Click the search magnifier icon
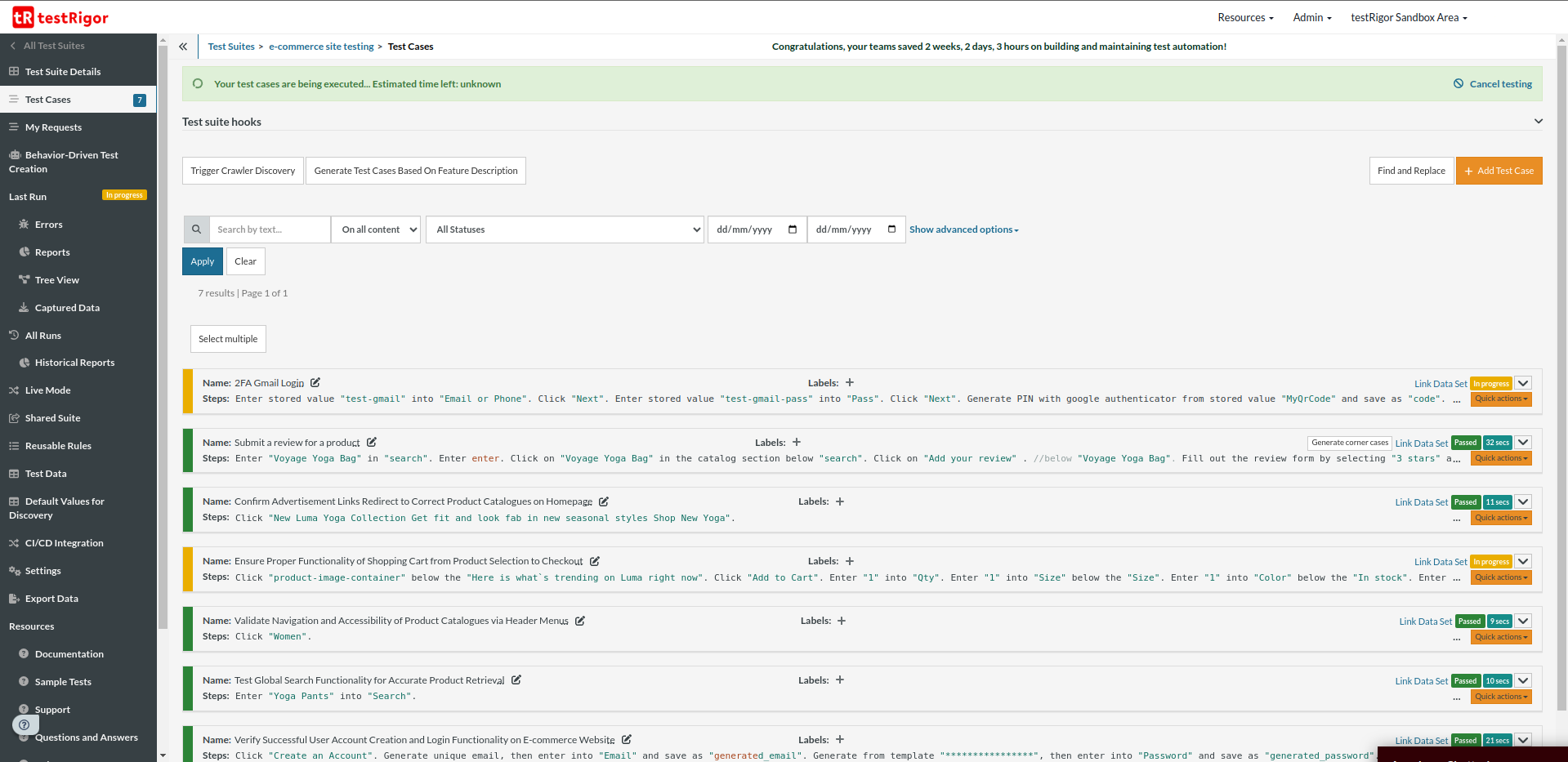Viewport: 1568px width, 762px height. (196, 229)
